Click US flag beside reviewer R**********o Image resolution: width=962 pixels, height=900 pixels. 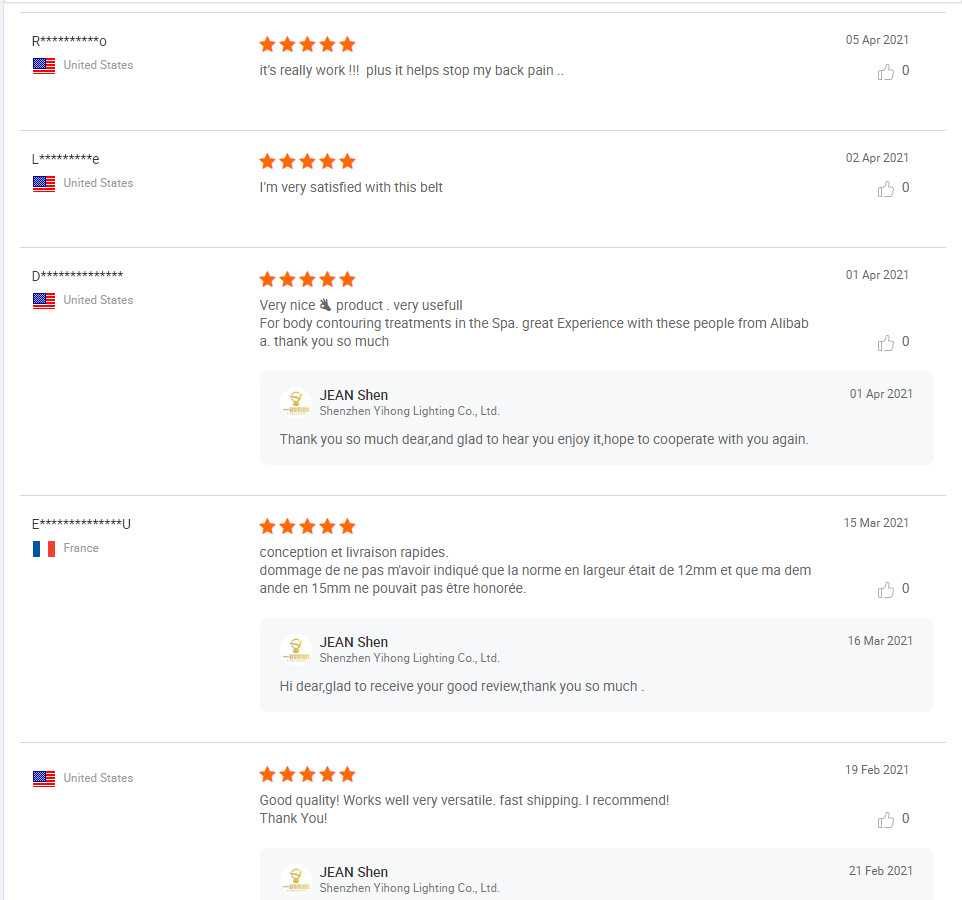click(x=44, y=66)
